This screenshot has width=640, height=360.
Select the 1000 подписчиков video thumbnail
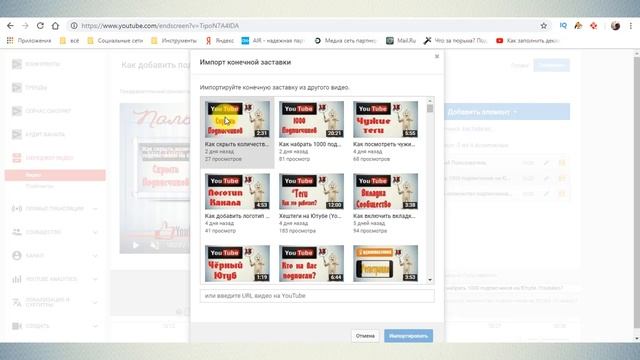pyautogui.click(x=311, y=119)
